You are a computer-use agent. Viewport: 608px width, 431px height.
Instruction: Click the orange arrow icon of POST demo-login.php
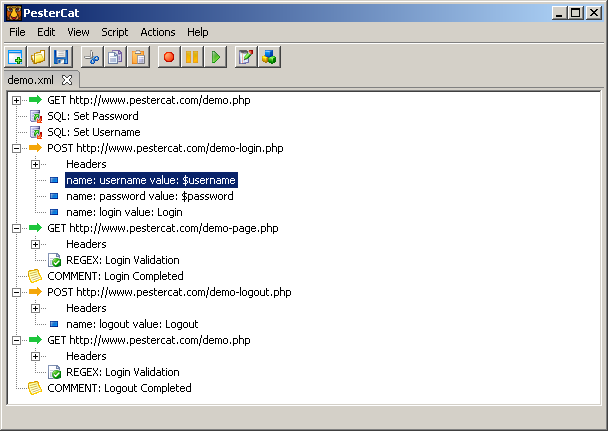tap(35, 148)
